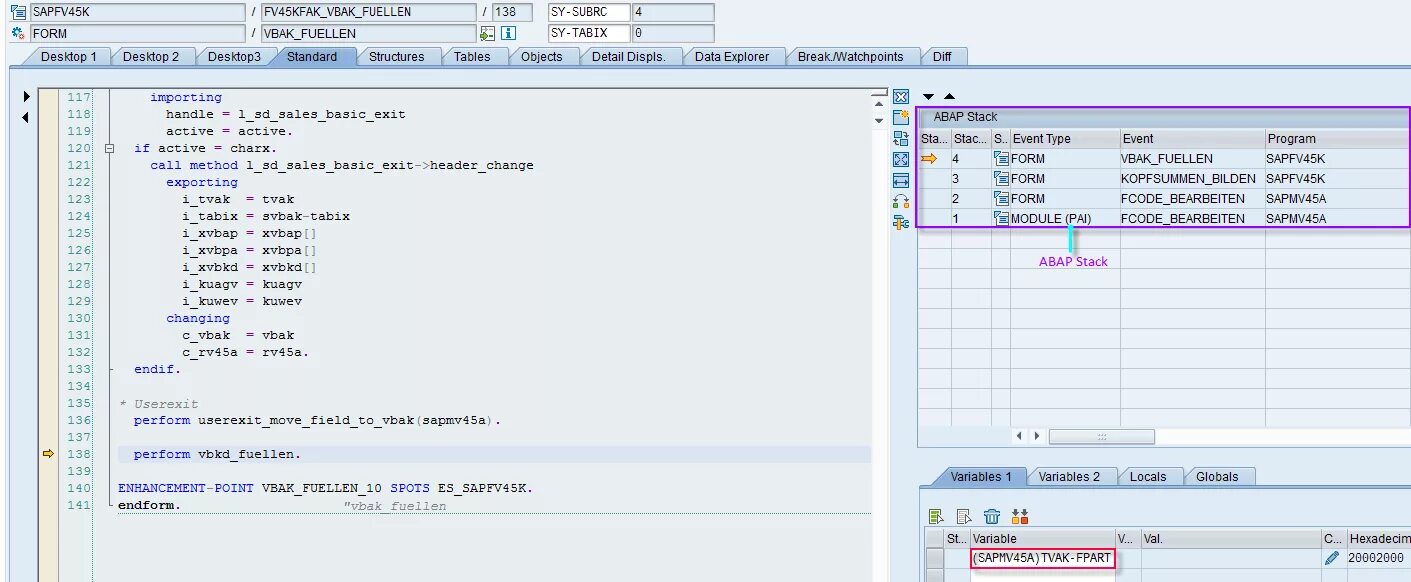Click the orange save-variables arrows icon
This screenshot has width=1411, height=582.
(1020, 517)
